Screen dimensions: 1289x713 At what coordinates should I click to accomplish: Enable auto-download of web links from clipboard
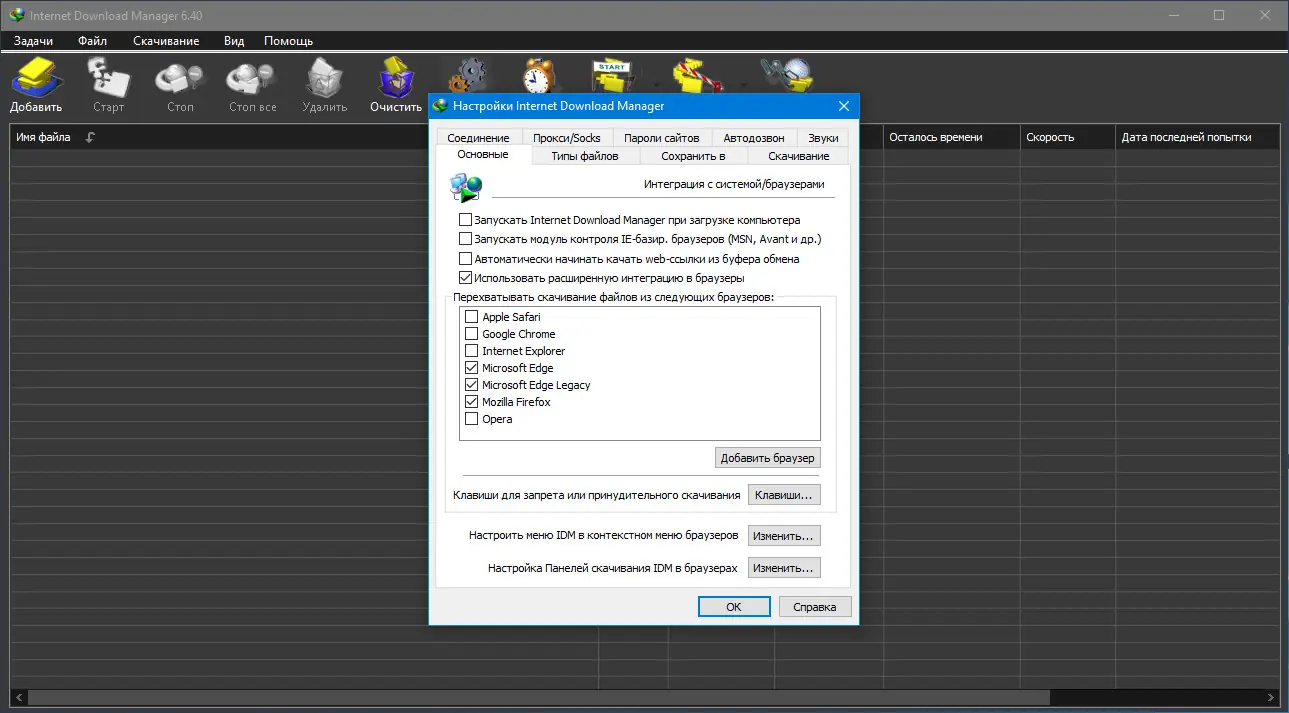pyautogui.click(x=465, y=259)
